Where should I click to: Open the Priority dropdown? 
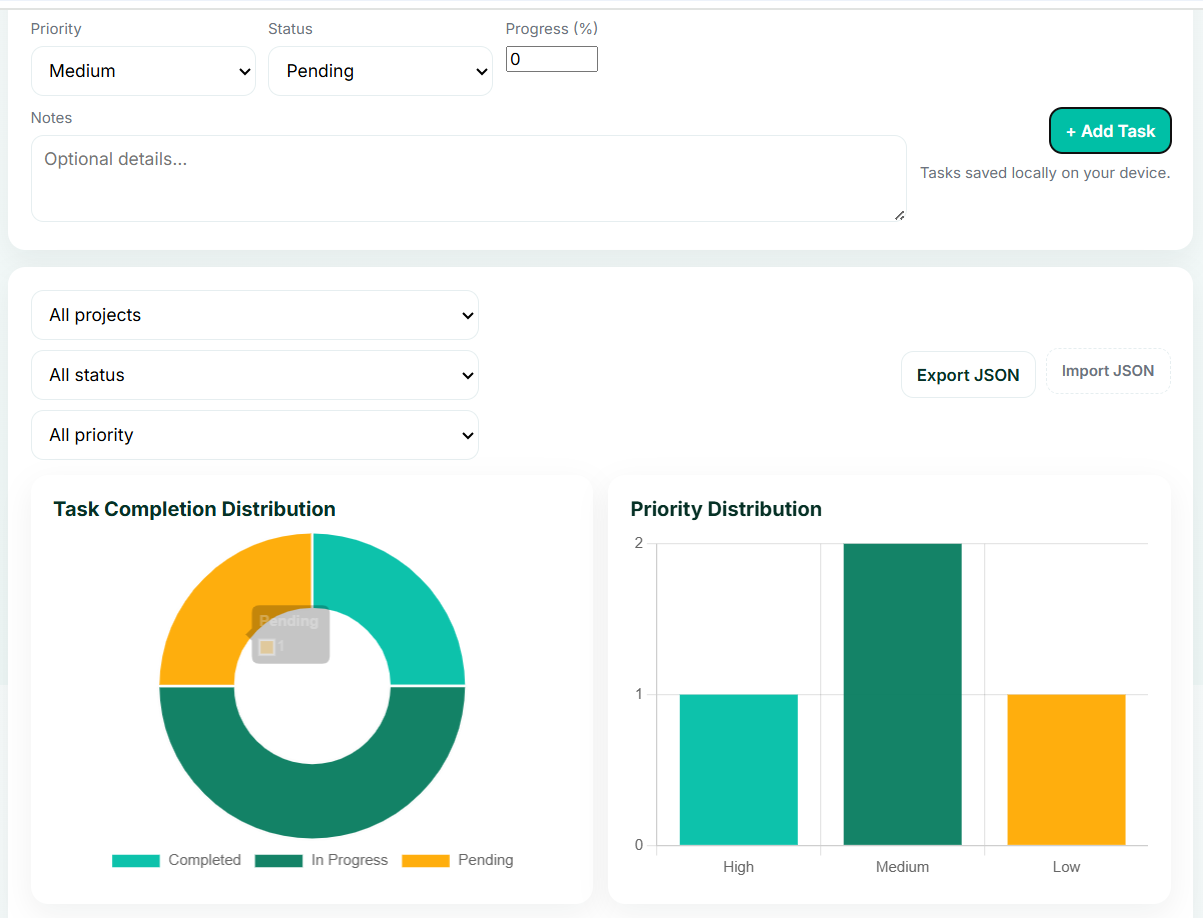click(143, 70)
